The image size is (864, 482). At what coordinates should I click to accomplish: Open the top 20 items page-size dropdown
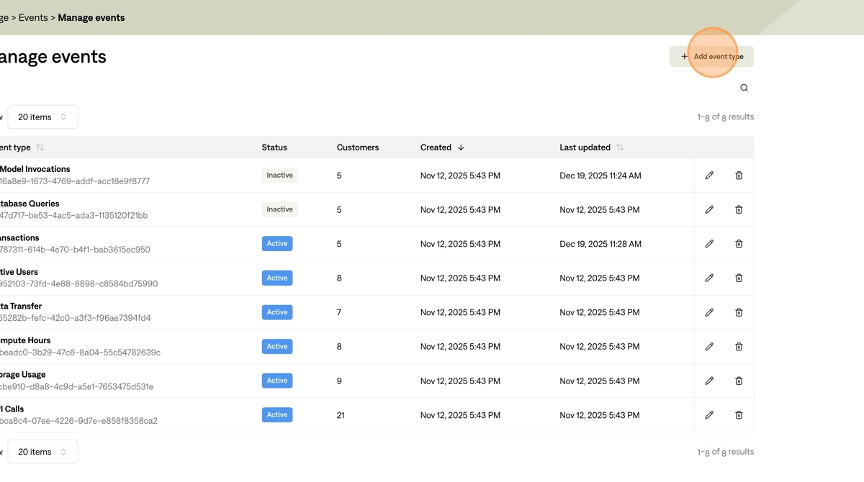[42, 117]
